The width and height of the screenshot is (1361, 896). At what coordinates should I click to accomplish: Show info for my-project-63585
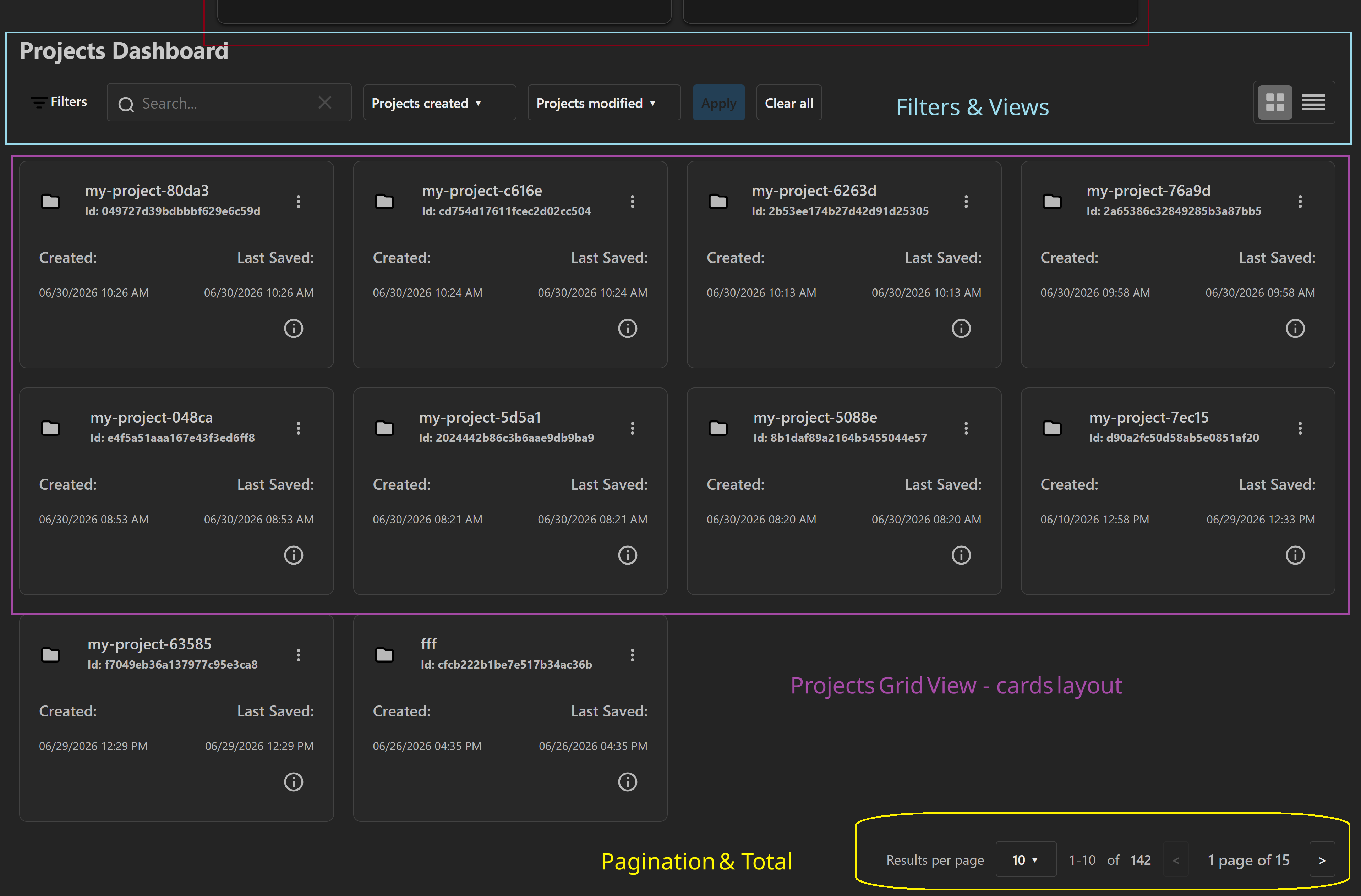293,782
